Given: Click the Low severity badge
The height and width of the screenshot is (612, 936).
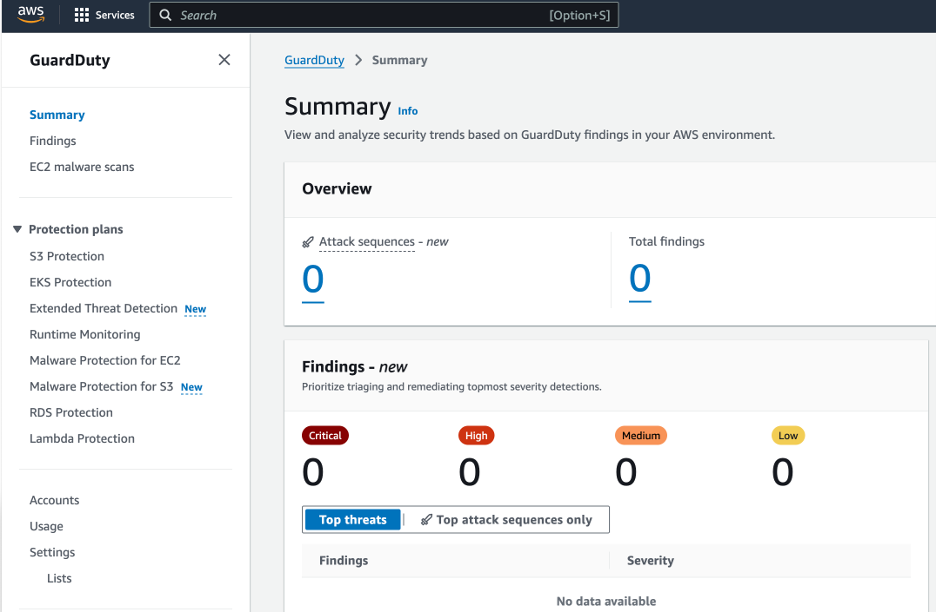Looking at the screenshot, I should [x=788, y=436].
